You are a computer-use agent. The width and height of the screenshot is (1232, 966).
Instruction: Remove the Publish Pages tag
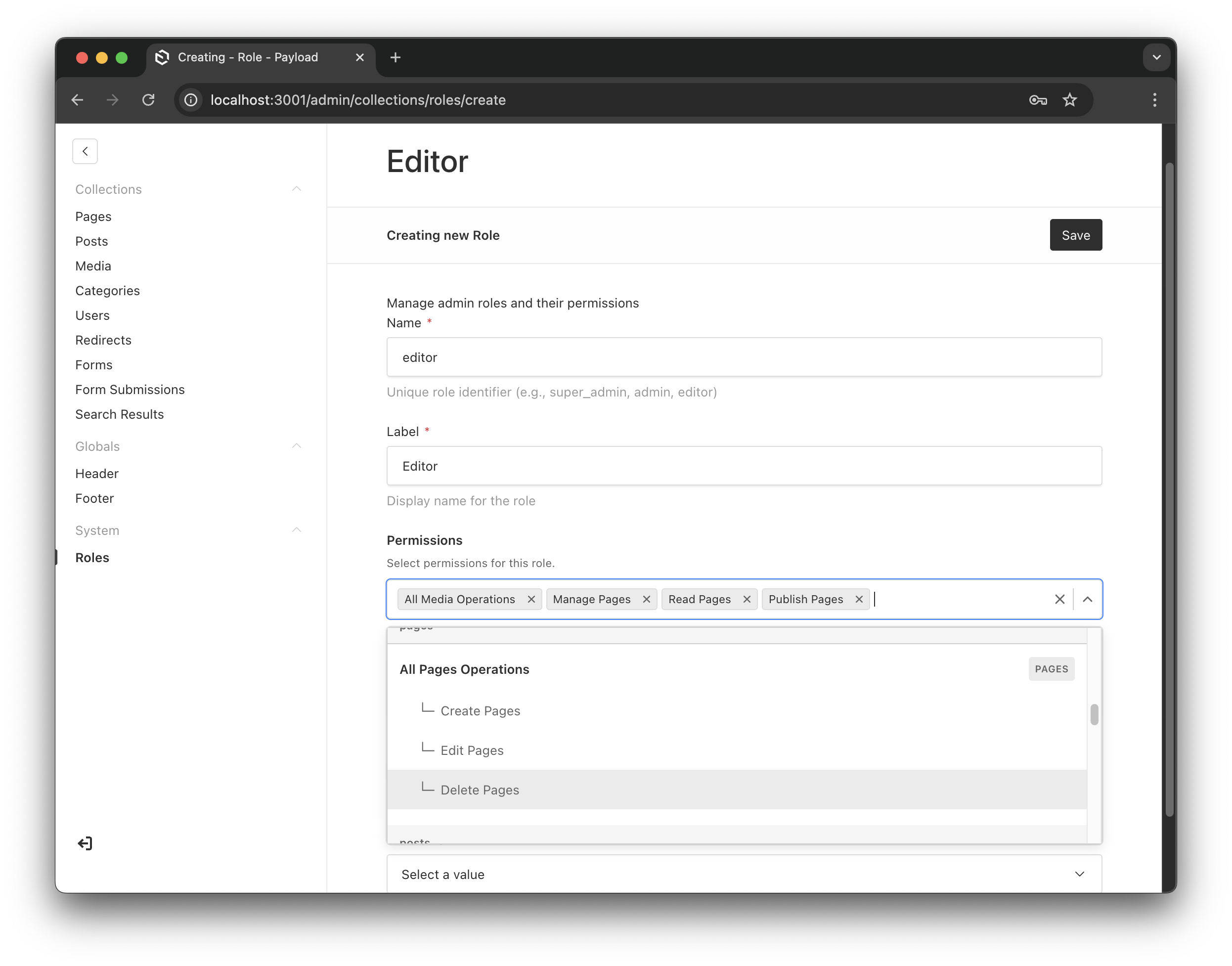coord(859,599)
